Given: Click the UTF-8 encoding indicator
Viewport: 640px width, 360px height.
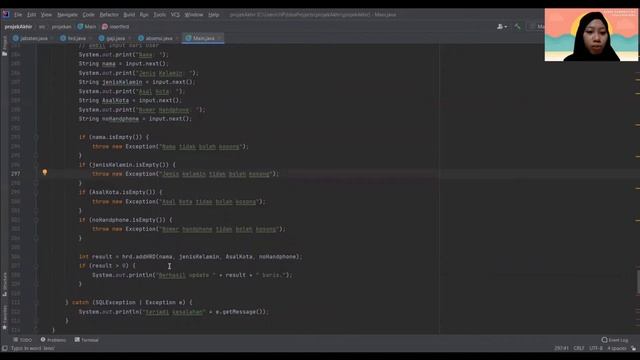Looking at the screenshot, I should click(596, 349).
